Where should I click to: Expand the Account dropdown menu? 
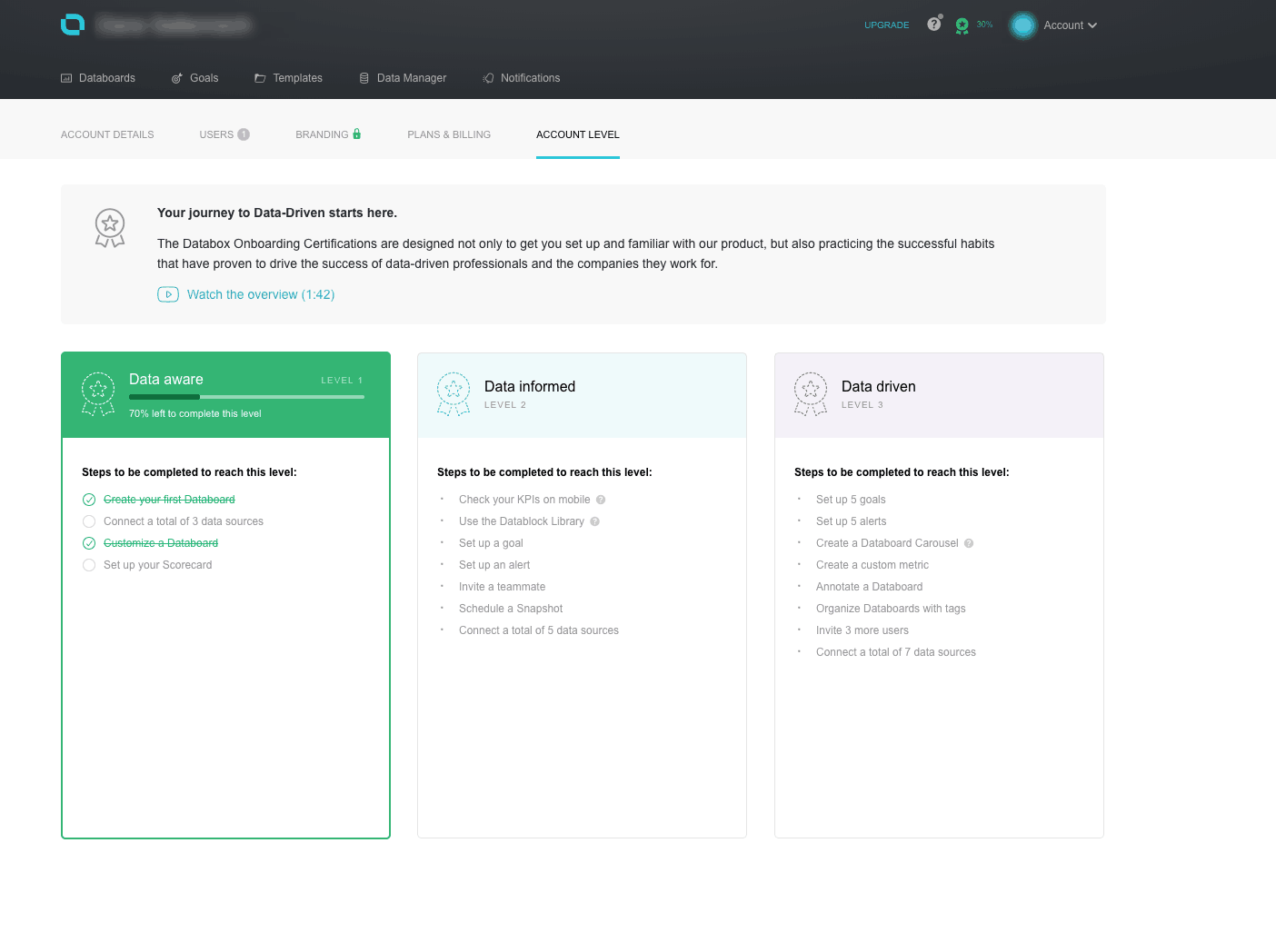[1070, 25]
